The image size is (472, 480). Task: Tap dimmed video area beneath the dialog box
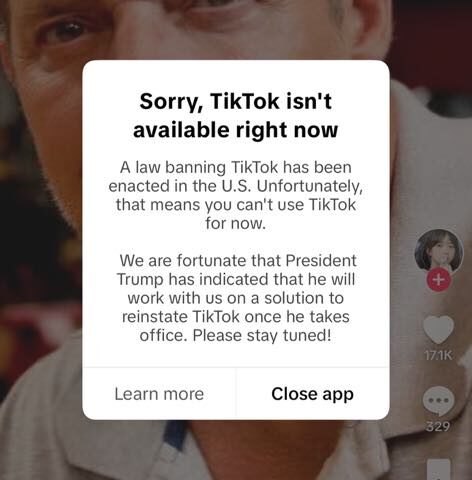tap(236, 450)
